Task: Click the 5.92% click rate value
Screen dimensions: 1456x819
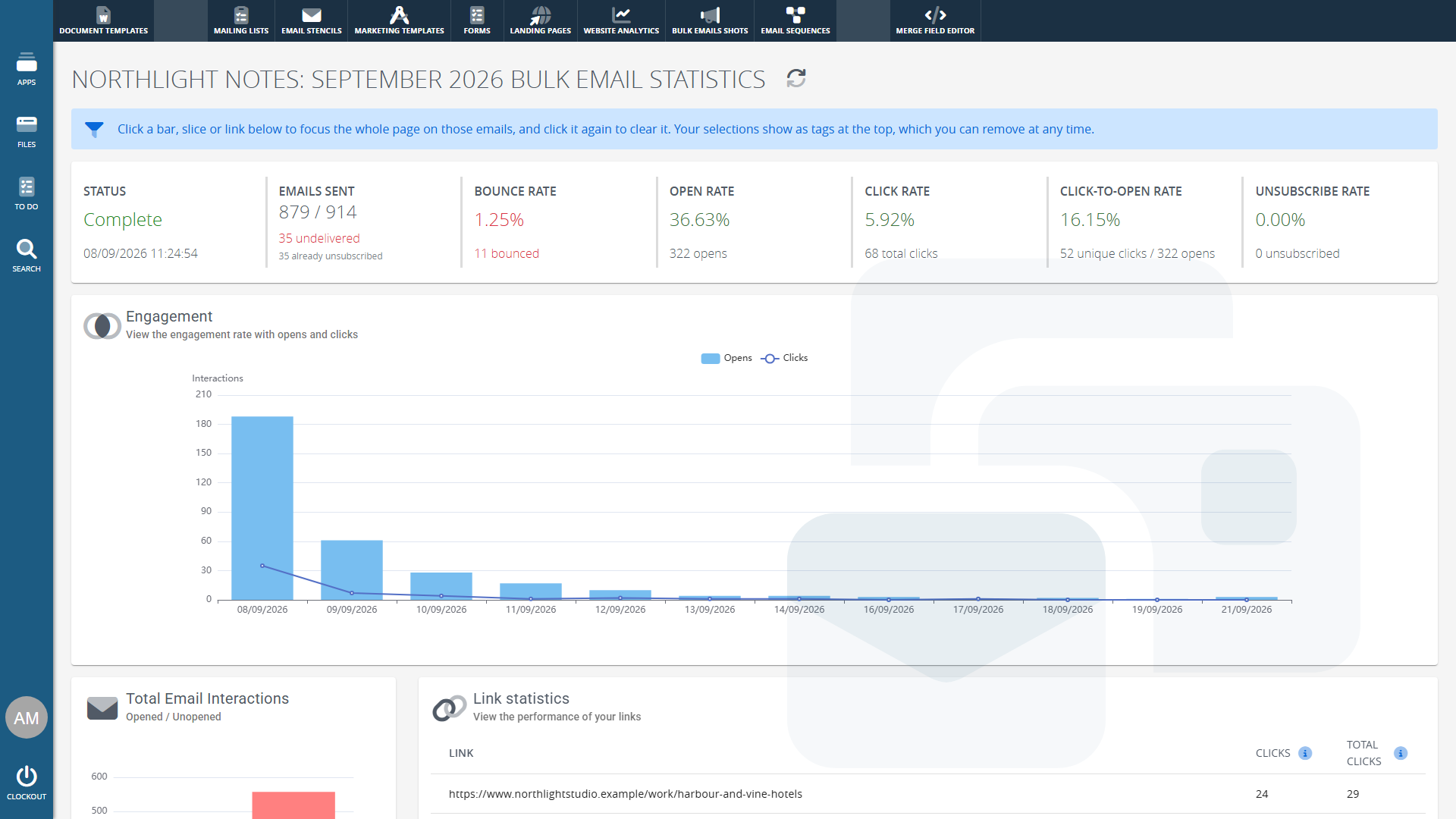Action: (890, 220)
